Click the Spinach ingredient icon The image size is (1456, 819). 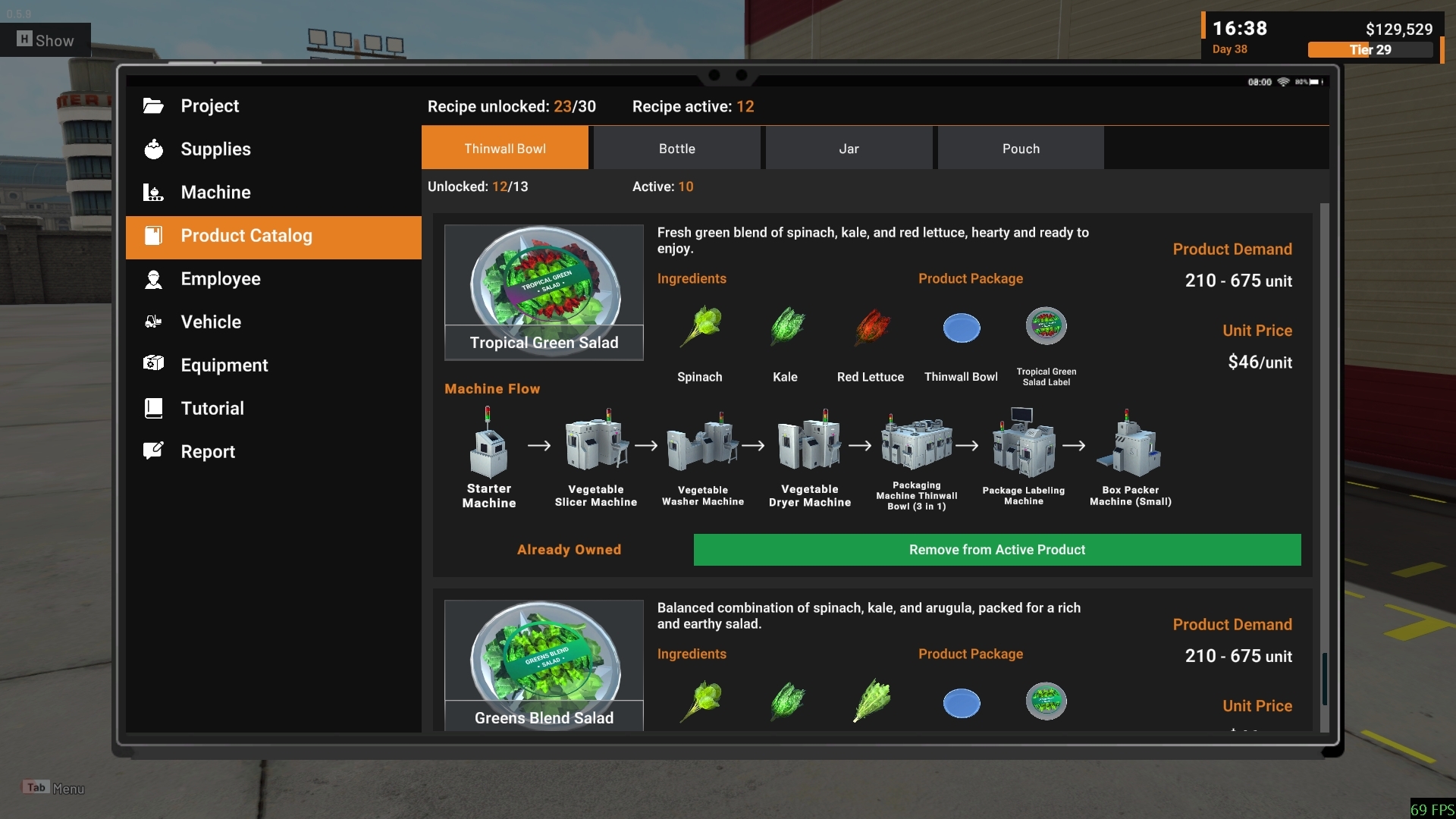(701, 328)
